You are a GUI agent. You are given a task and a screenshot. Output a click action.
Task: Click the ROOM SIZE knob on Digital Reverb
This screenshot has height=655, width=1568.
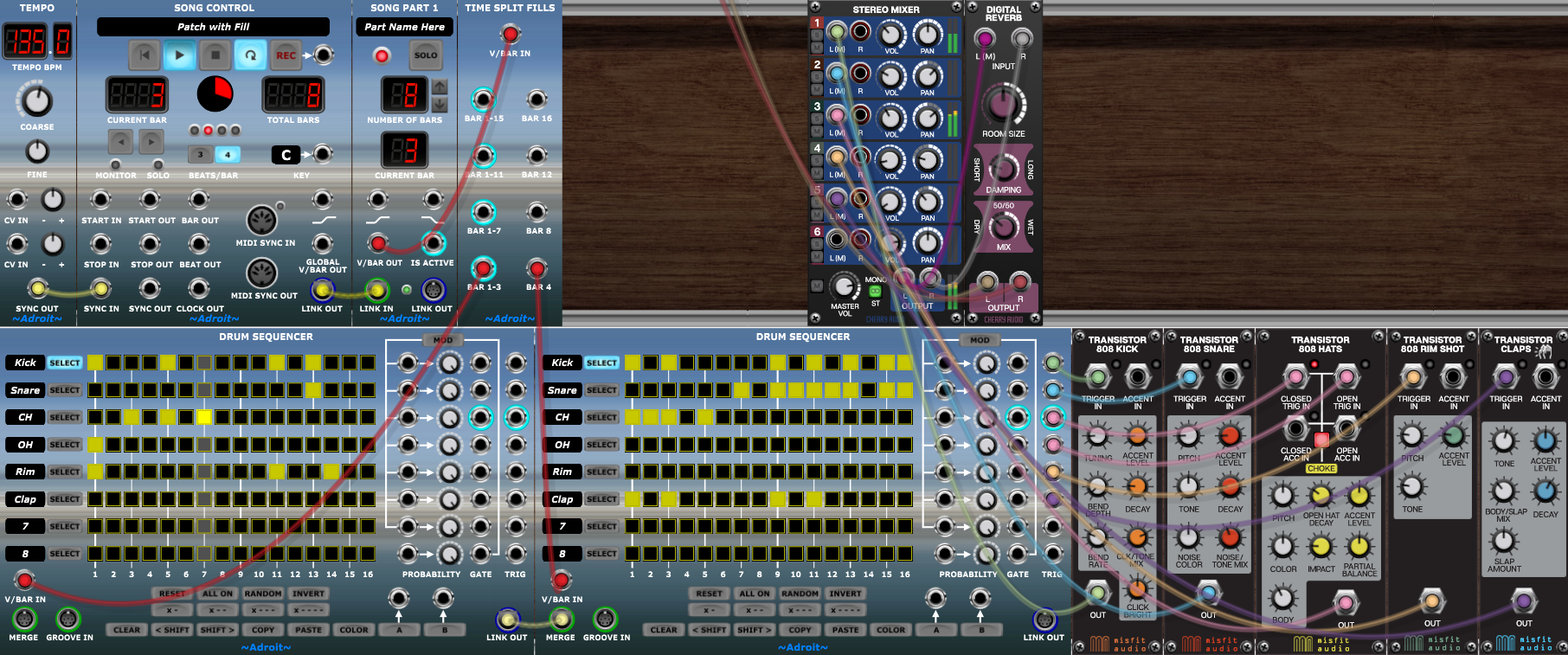pyautogui.click(x=1003, y=105)
